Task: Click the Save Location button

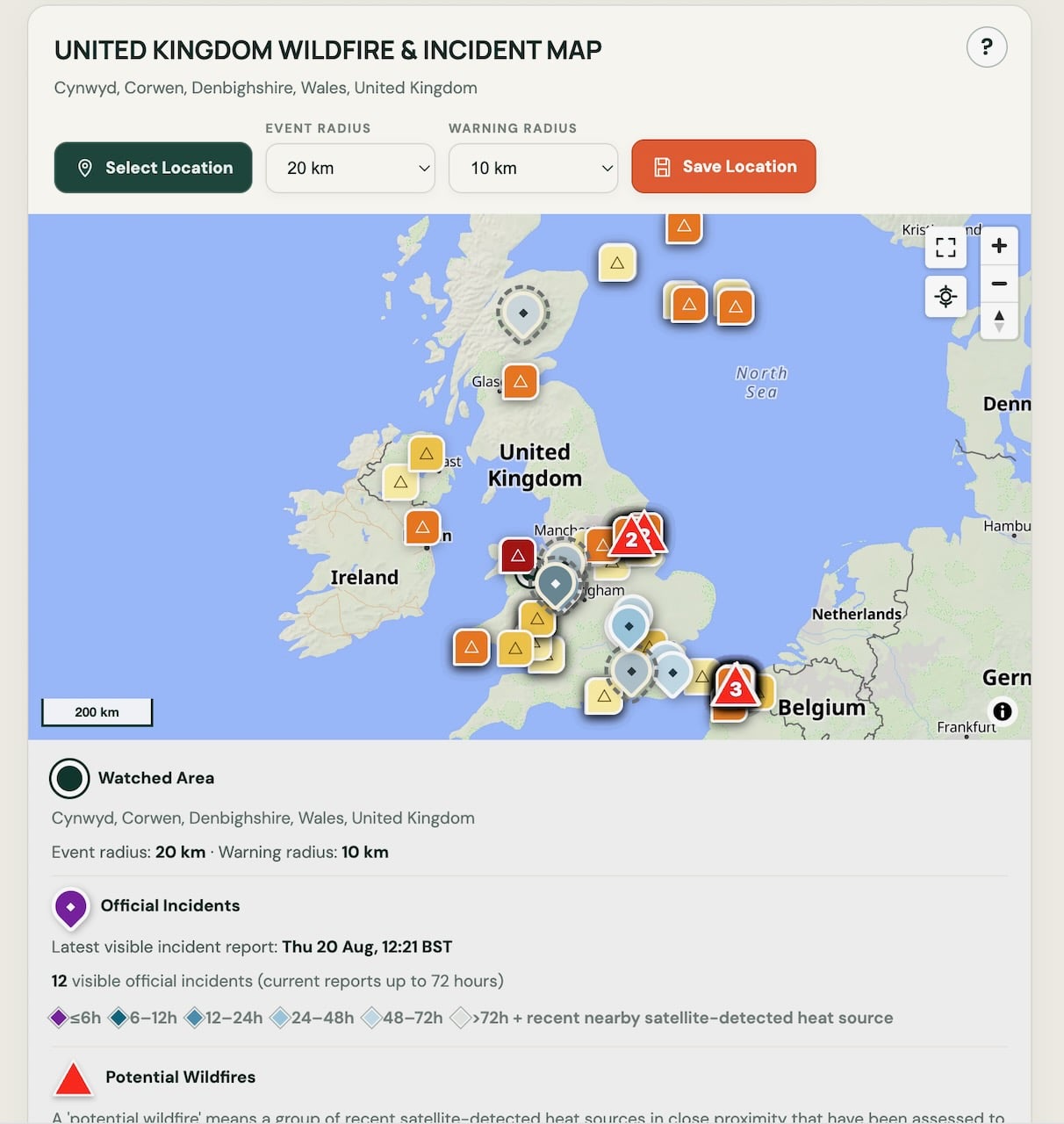Action: (723, 166)
